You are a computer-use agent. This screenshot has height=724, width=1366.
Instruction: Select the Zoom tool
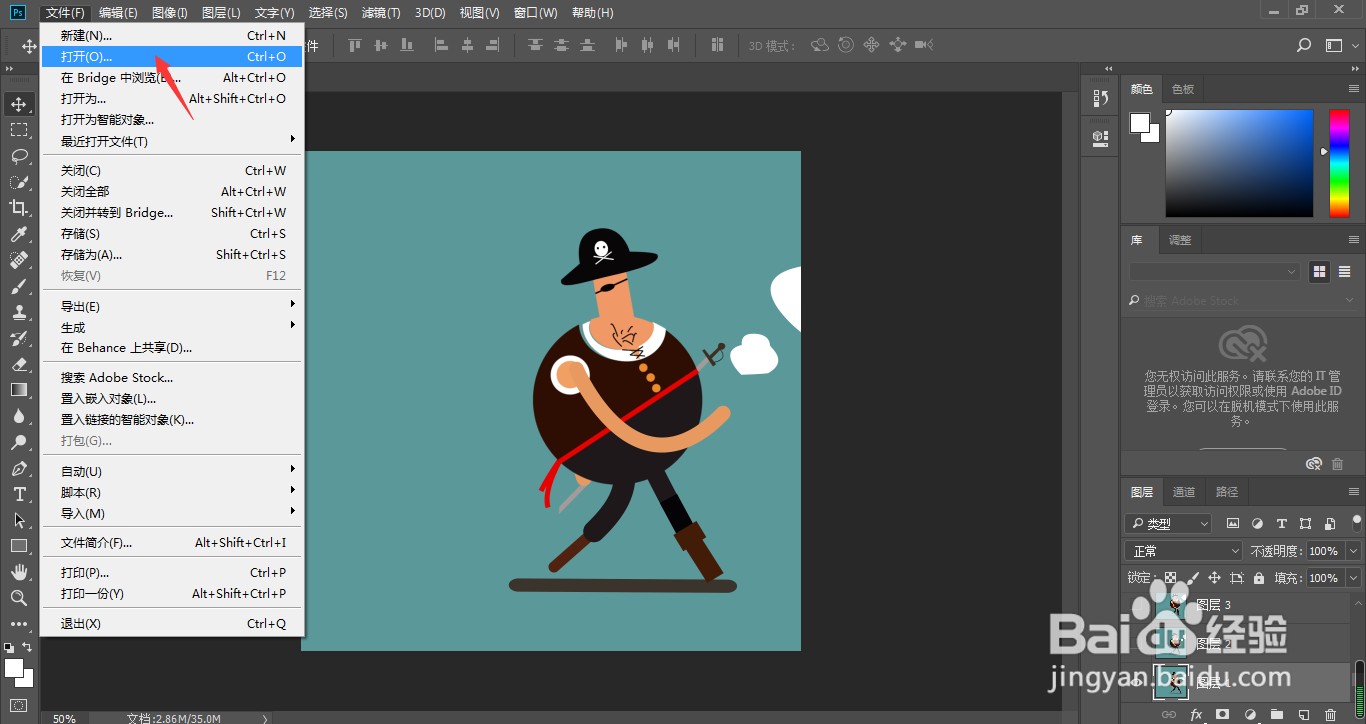[19, 598]
